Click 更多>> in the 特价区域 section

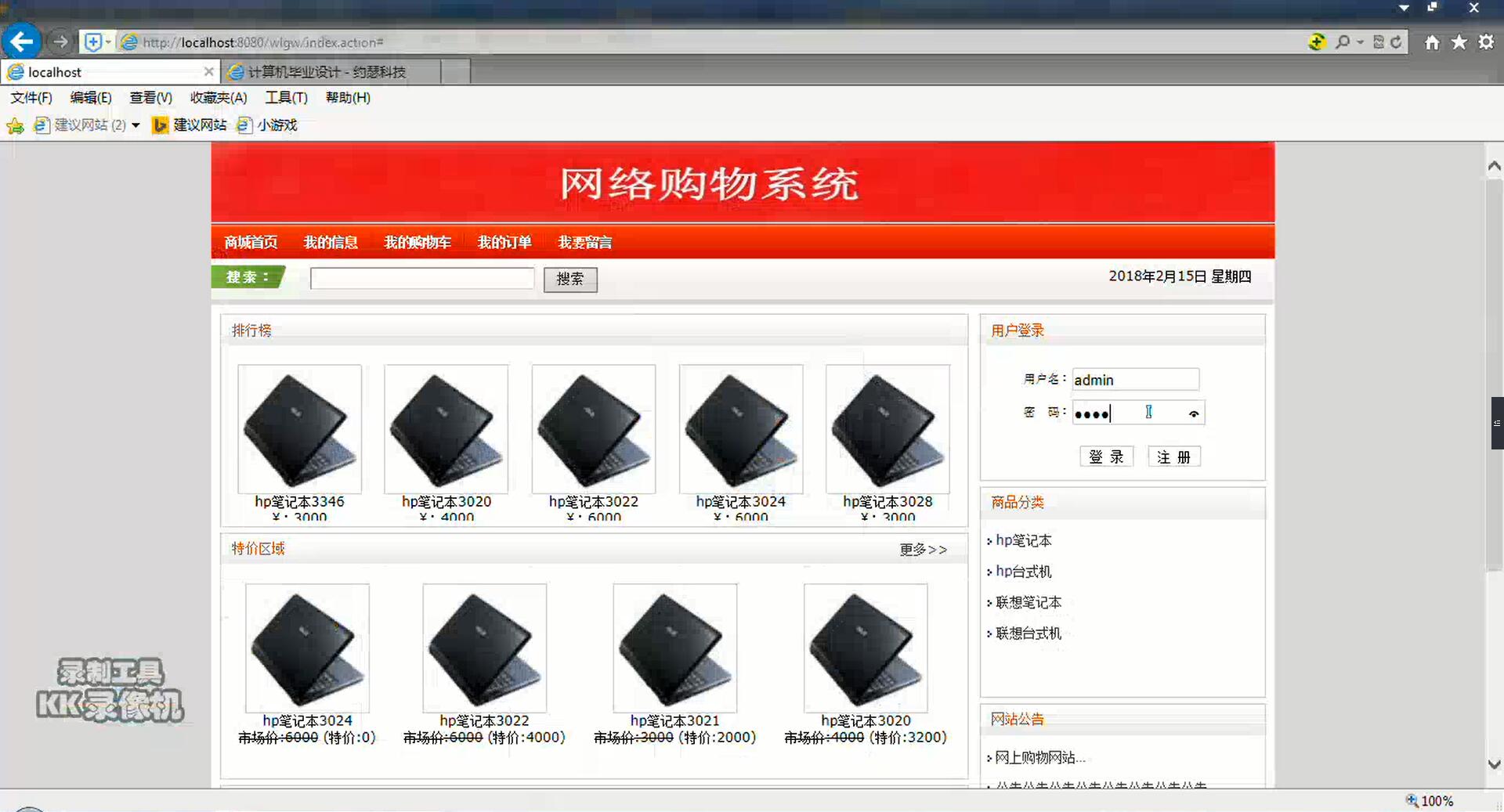(923, 549)
